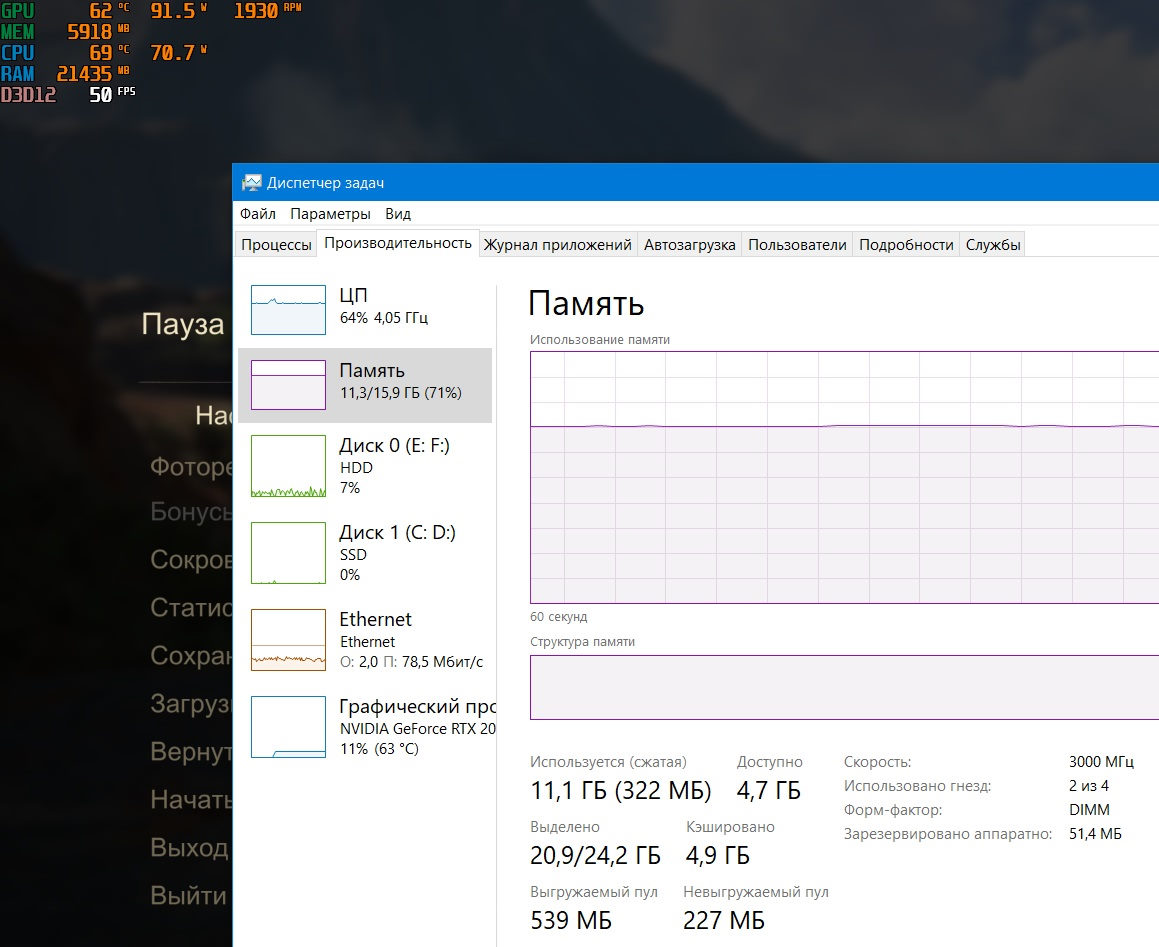1159x947 pixels.
Task: Select the Ethernet graph thumbnail
Action: coord(288,640)
